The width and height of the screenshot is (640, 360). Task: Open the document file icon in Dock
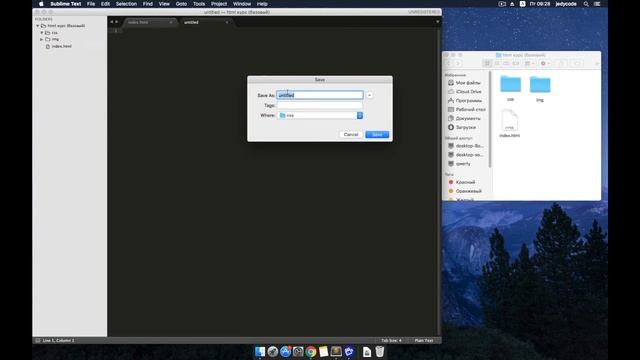pos(367,351)
